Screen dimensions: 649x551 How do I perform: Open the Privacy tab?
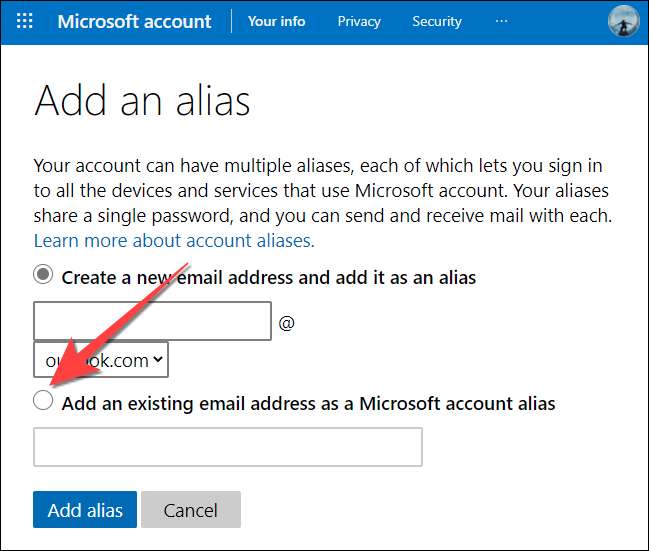pyautogui.click(x=359, y=21)
